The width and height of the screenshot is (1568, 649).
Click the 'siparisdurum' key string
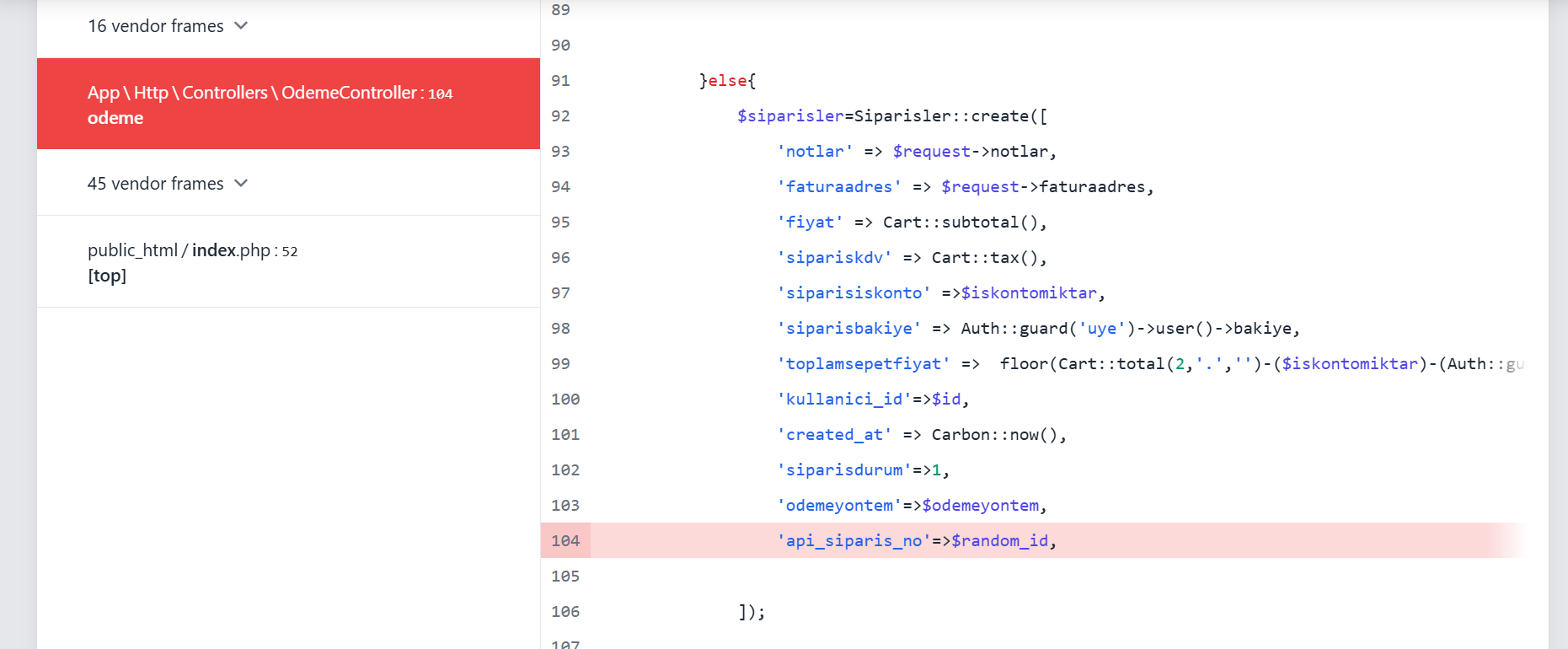click(x=844, y=469)
